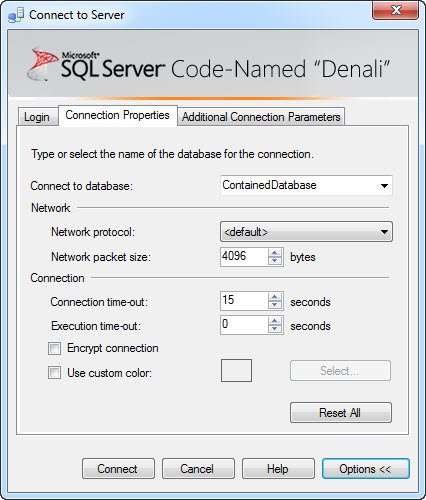Click the 'bytes' unit label
Viewport: 426px width, 500px height.
[x=303, y=257]
